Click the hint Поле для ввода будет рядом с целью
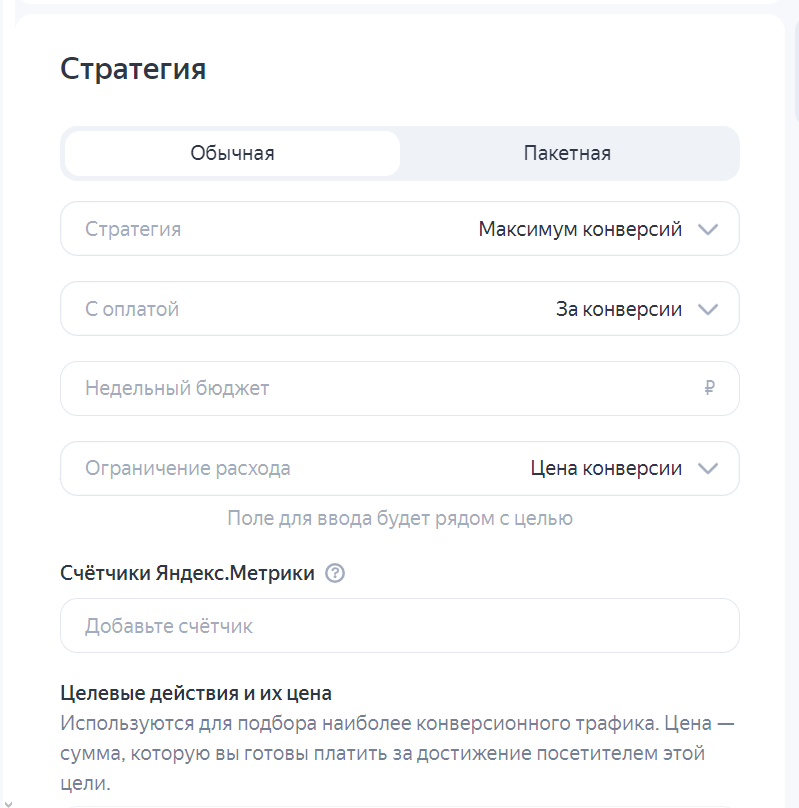This screenshot has height=808, width=799. tap(400, 518)
